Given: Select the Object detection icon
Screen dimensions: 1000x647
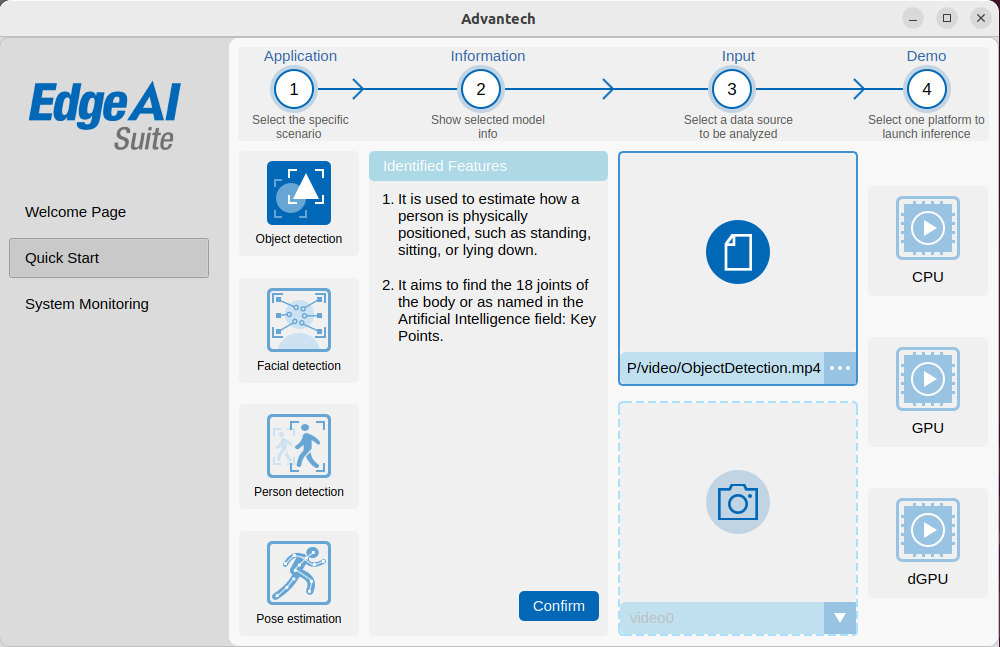Looking at the screenshot, I should [x=298, y=193].
